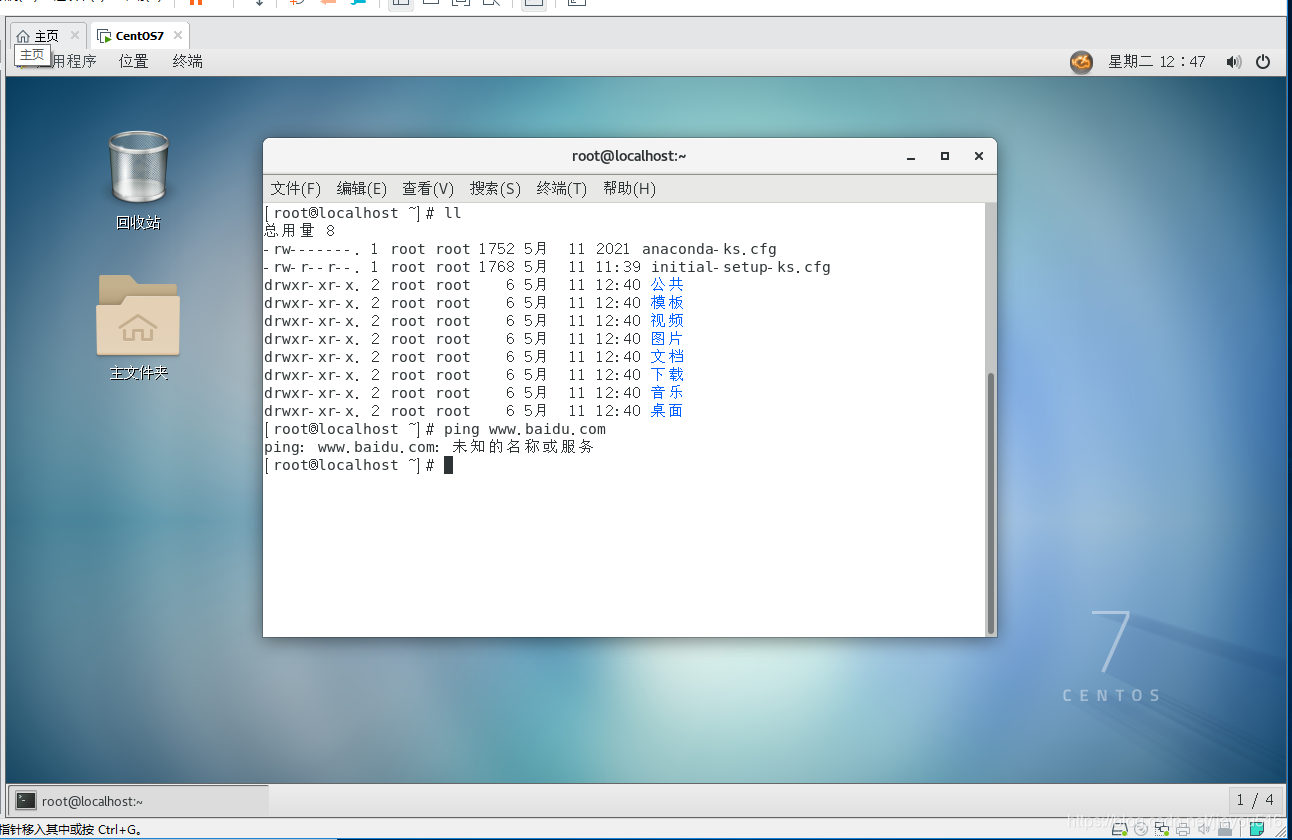Image resolution: width=1292 pixels, height=840 pixels.
Task: Click the network adapter icon in VMware status bar
Action: coord(1162,829)
